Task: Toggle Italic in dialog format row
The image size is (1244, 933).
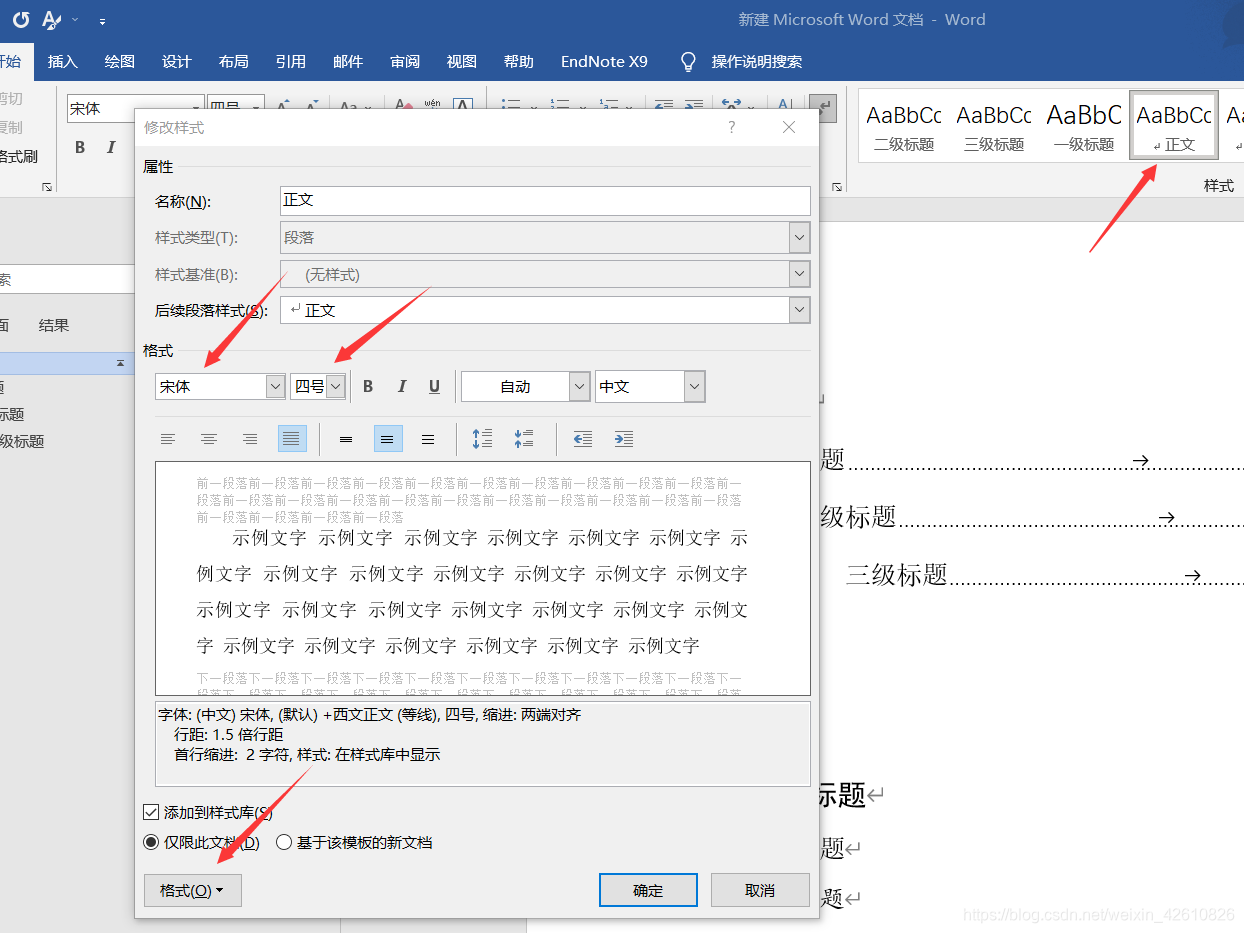Action: click(x=402, y=386)
